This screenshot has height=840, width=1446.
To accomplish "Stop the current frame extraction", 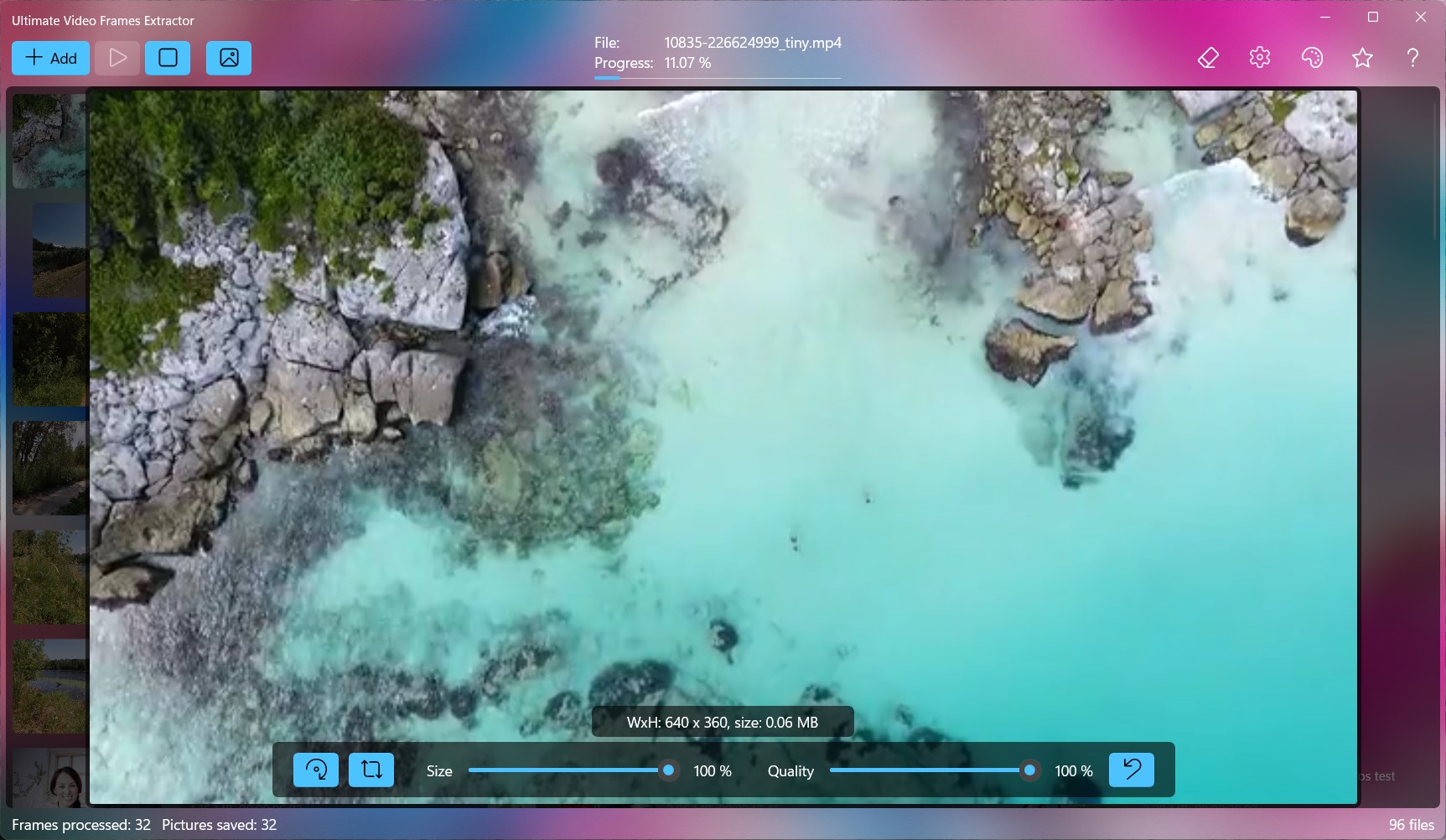I will [167, 58].
